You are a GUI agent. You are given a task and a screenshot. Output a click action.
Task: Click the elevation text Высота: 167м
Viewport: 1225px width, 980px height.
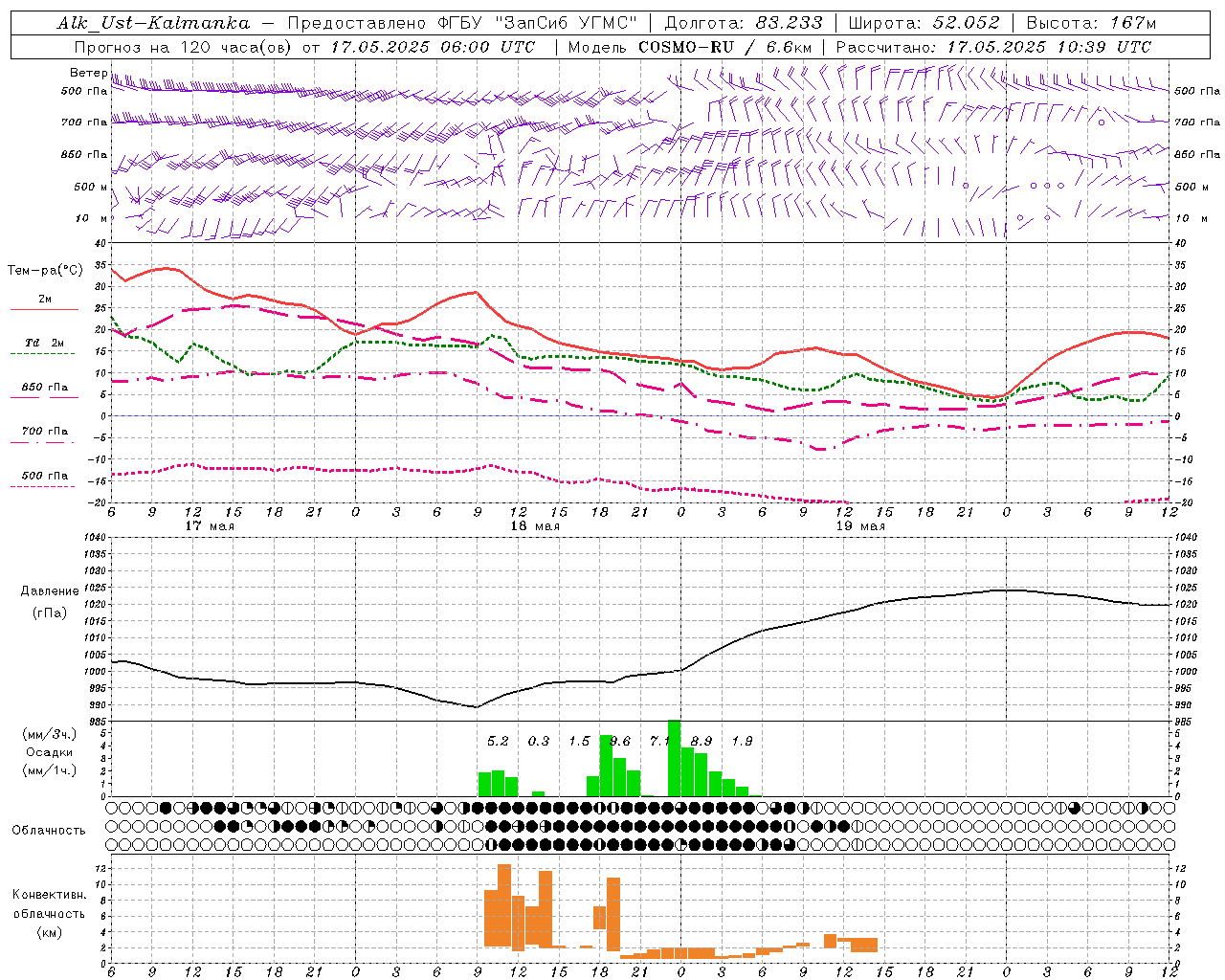(x=1091, y=23)
